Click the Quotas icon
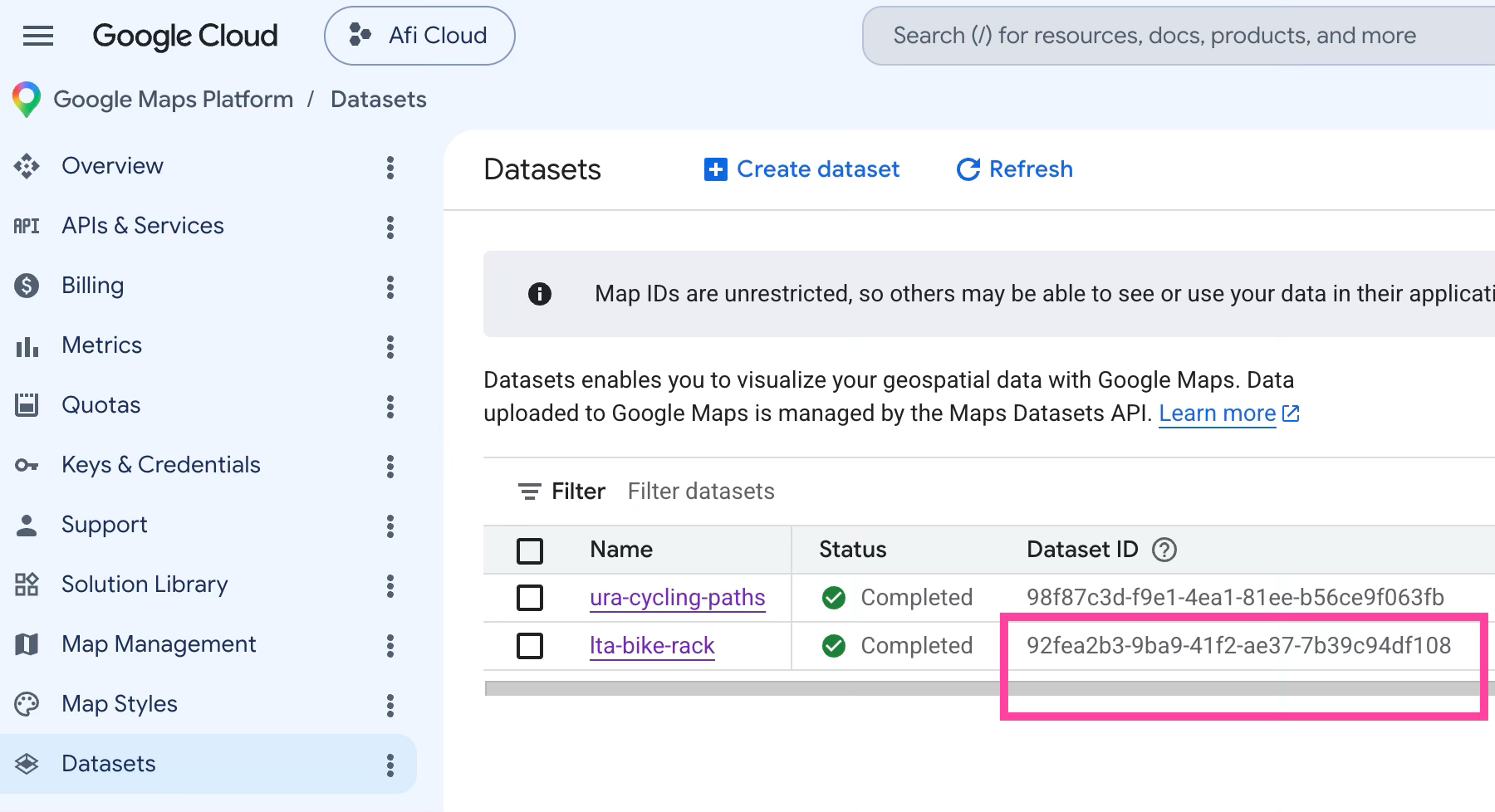The image size is (1495, 812). [x=27, y=405]
